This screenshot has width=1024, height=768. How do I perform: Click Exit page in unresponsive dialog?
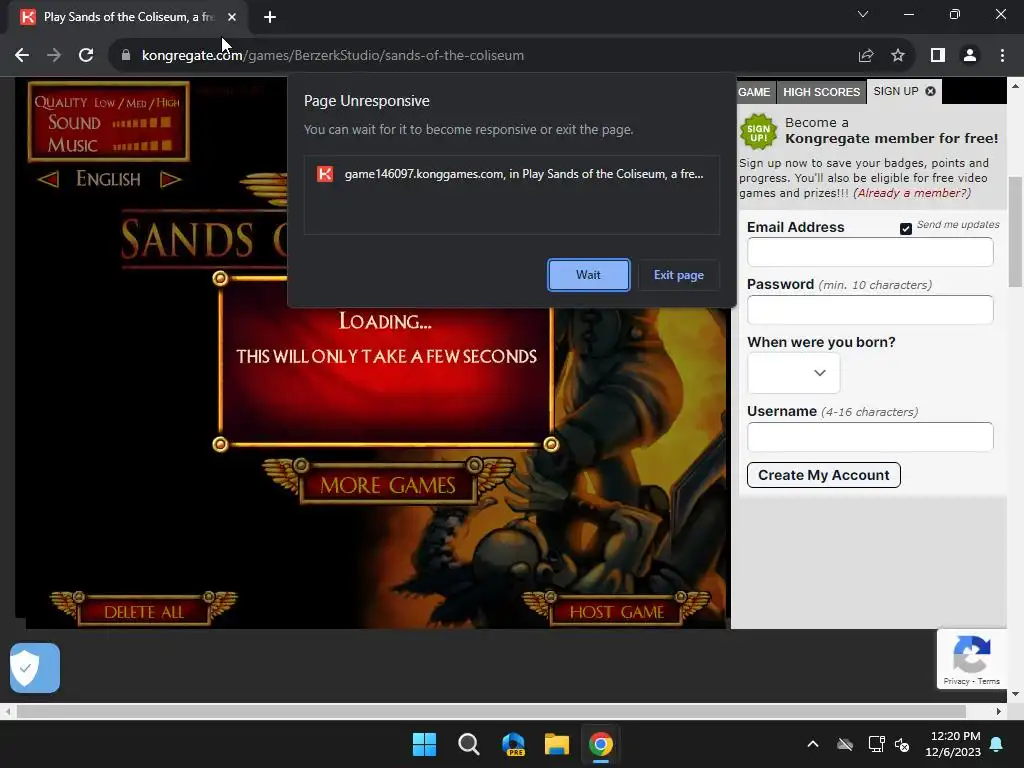tap(679, 275)
